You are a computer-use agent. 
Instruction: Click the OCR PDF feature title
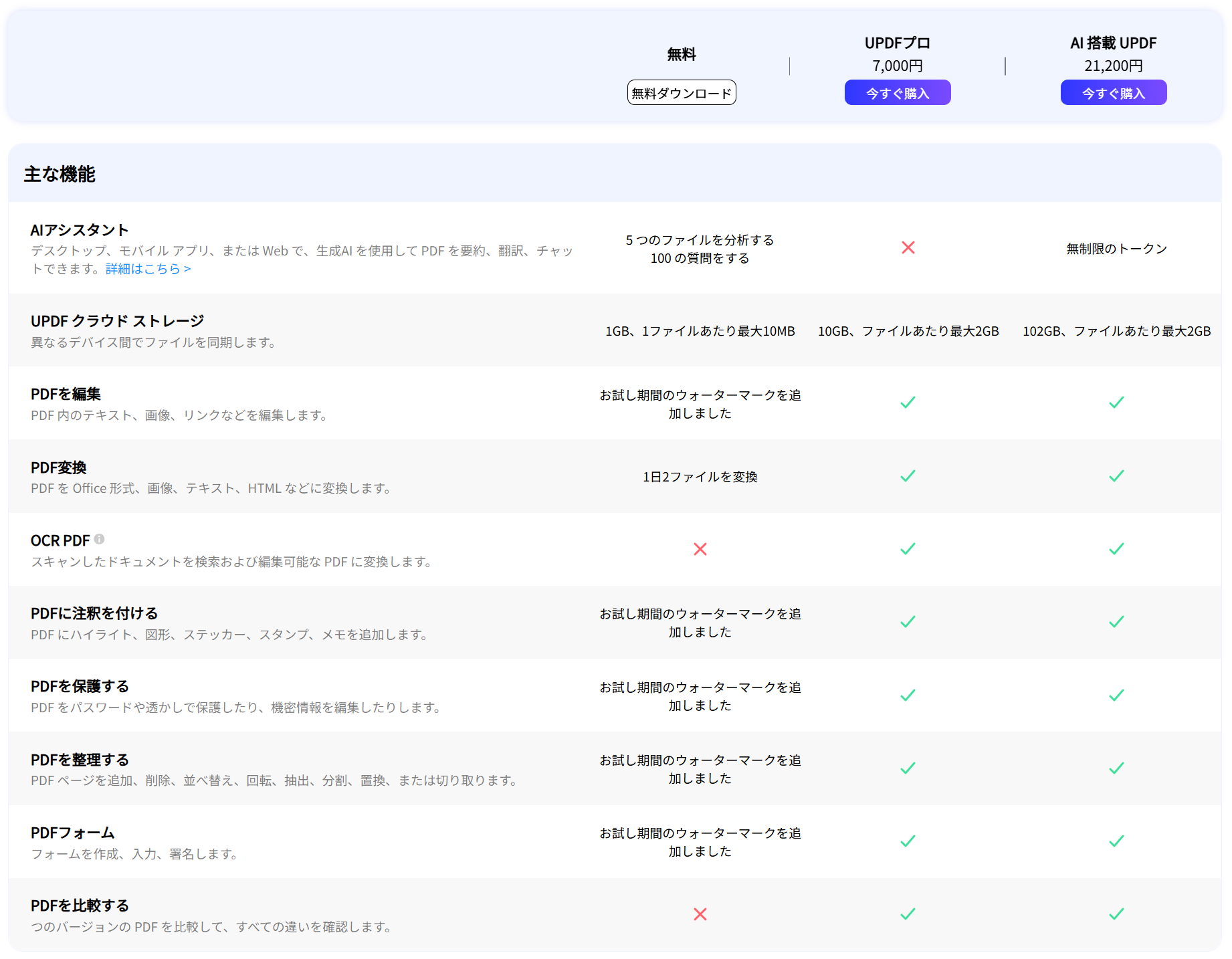pyautogui.click(x=60, y=540)
